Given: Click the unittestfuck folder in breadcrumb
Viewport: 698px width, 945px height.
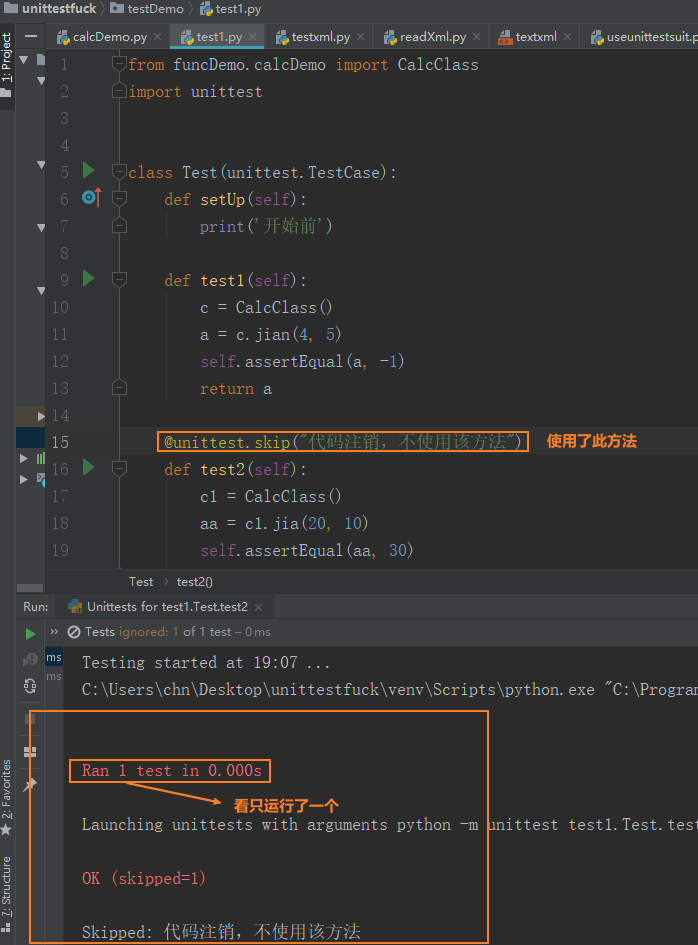Looking at the screenshot, I should click(51, 8).
